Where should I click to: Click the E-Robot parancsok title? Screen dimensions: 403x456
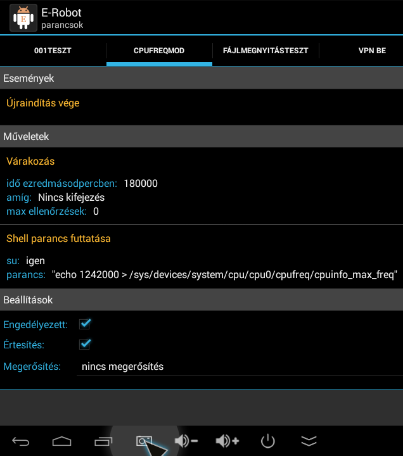click(x=62, y=18)
